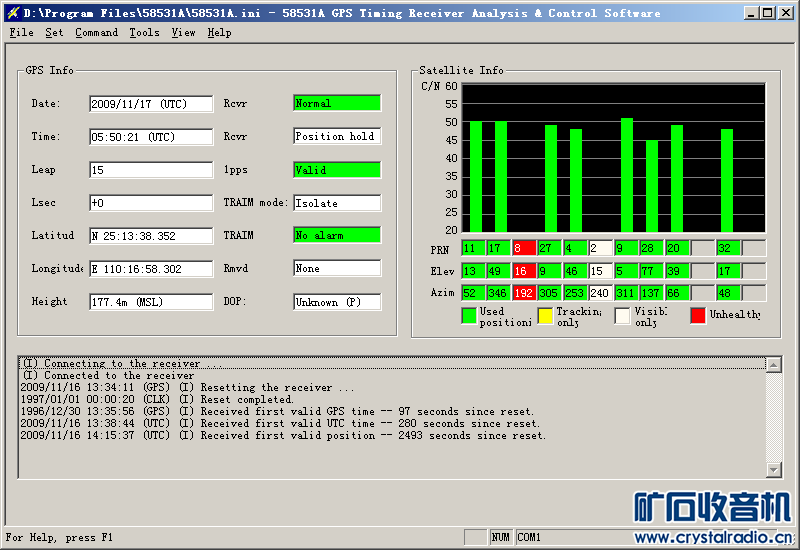800x550 pixels.
Task: Click the log scrollbar up arrow
Action: (x=774, y=365)
